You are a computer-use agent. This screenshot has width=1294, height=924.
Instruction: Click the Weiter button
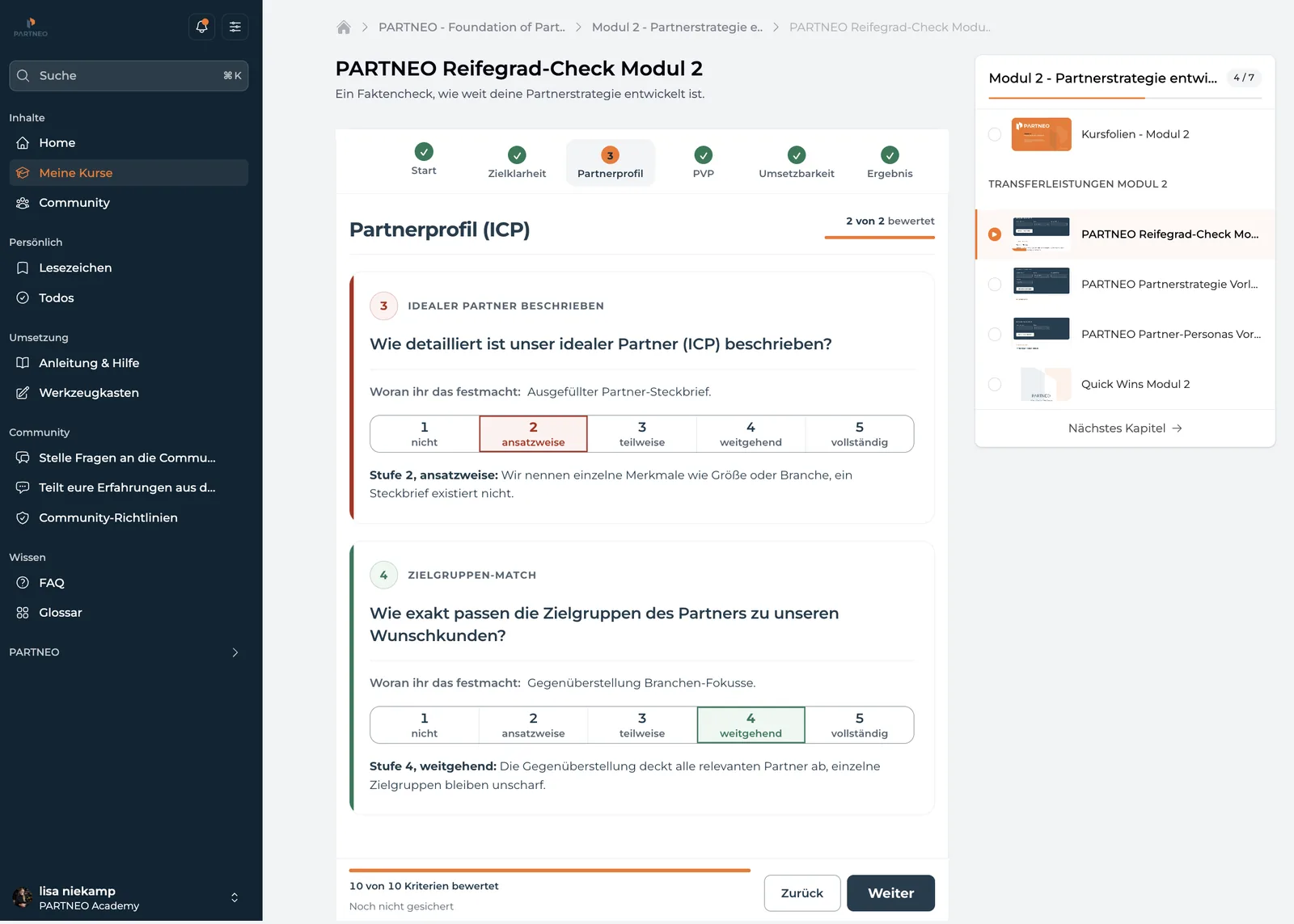[x=891, y=893]
